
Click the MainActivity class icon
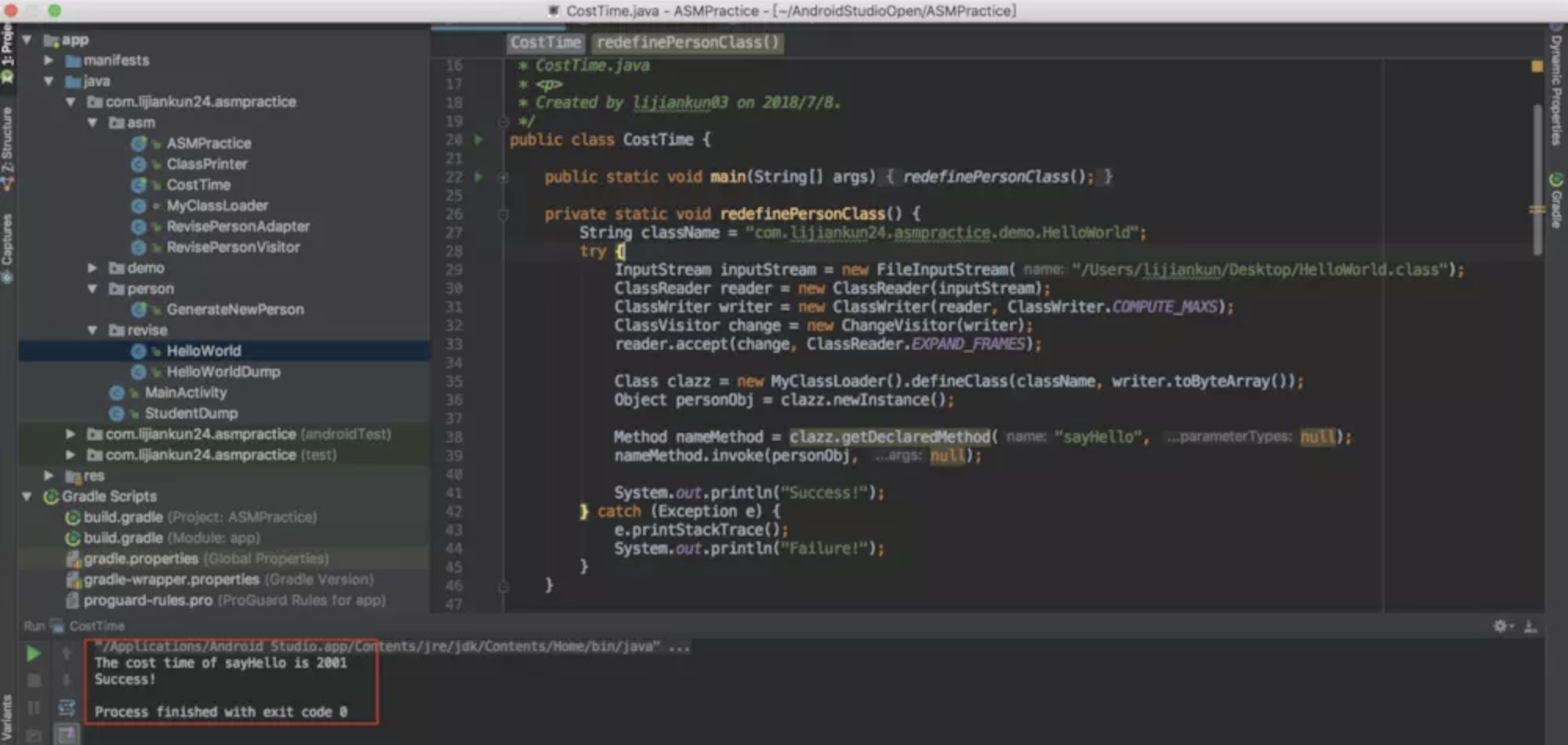117,392
